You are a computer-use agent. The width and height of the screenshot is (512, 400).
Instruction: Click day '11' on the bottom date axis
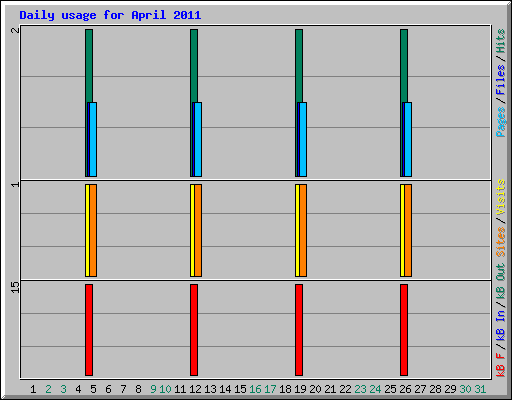(x=180, y=389)
